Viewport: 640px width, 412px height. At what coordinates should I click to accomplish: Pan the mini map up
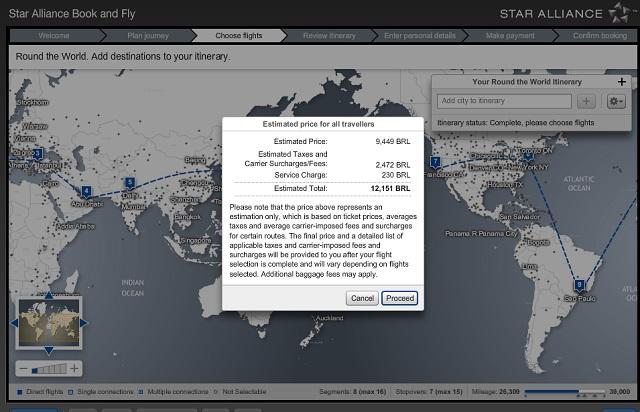(x=49, y=295)
